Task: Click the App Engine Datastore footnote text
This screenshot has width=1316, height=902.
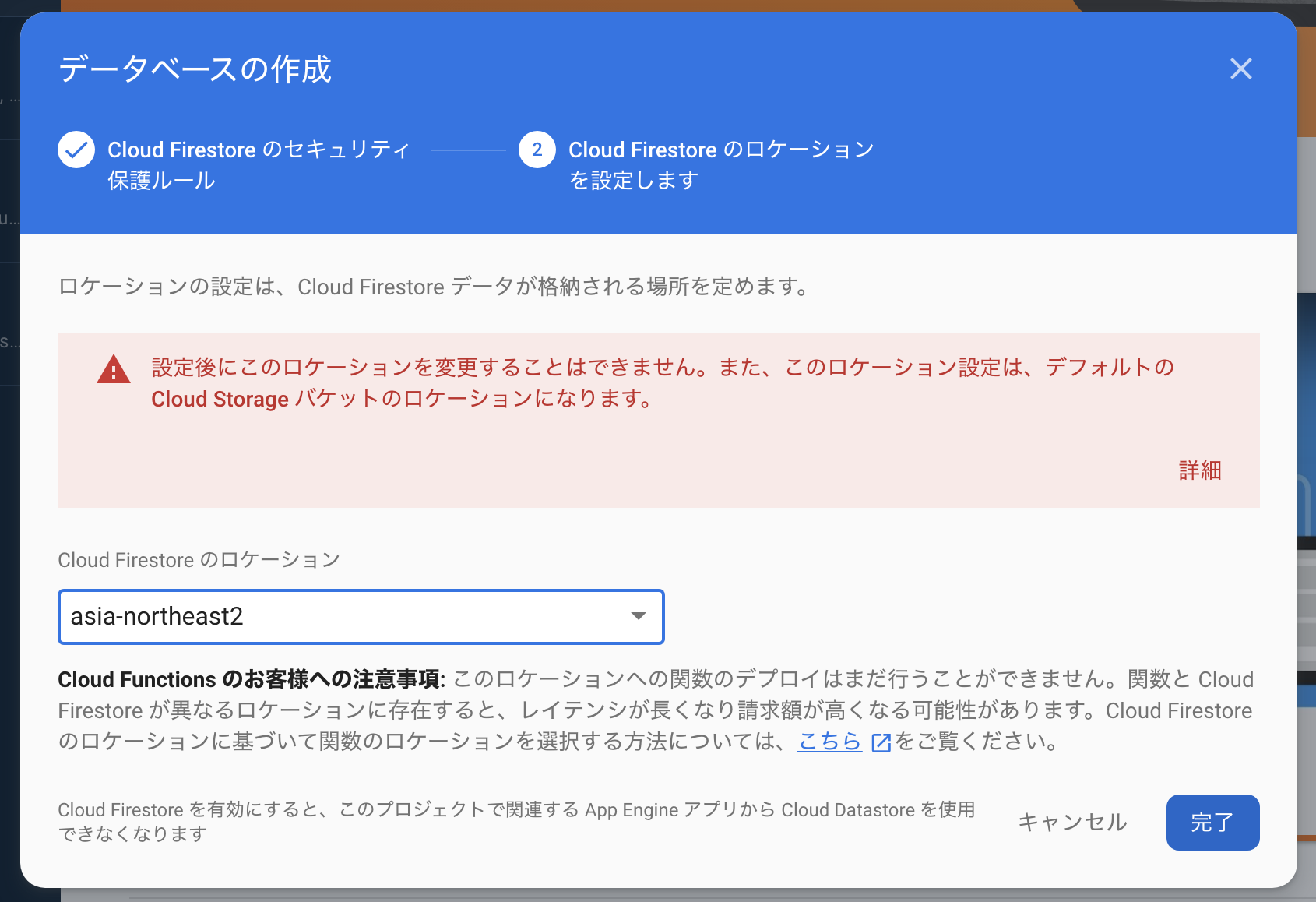Action: (x=516, y=822)
